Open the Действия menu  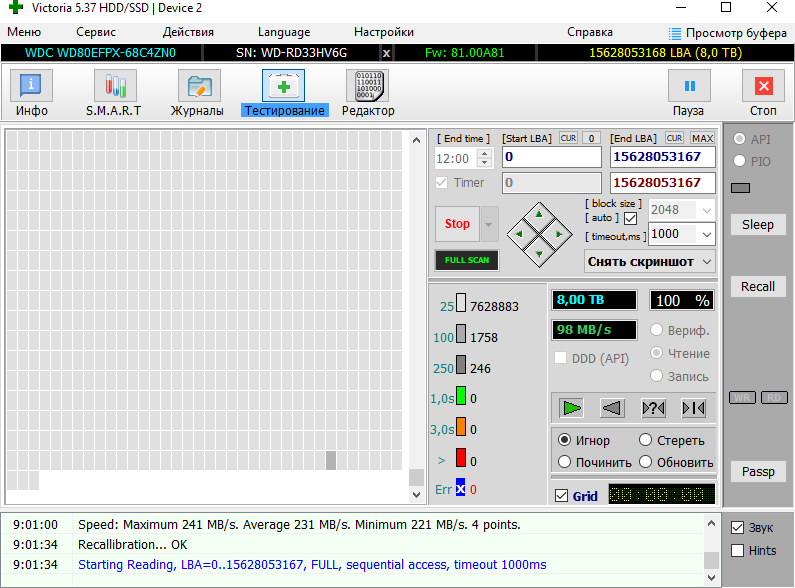point(188,32)
